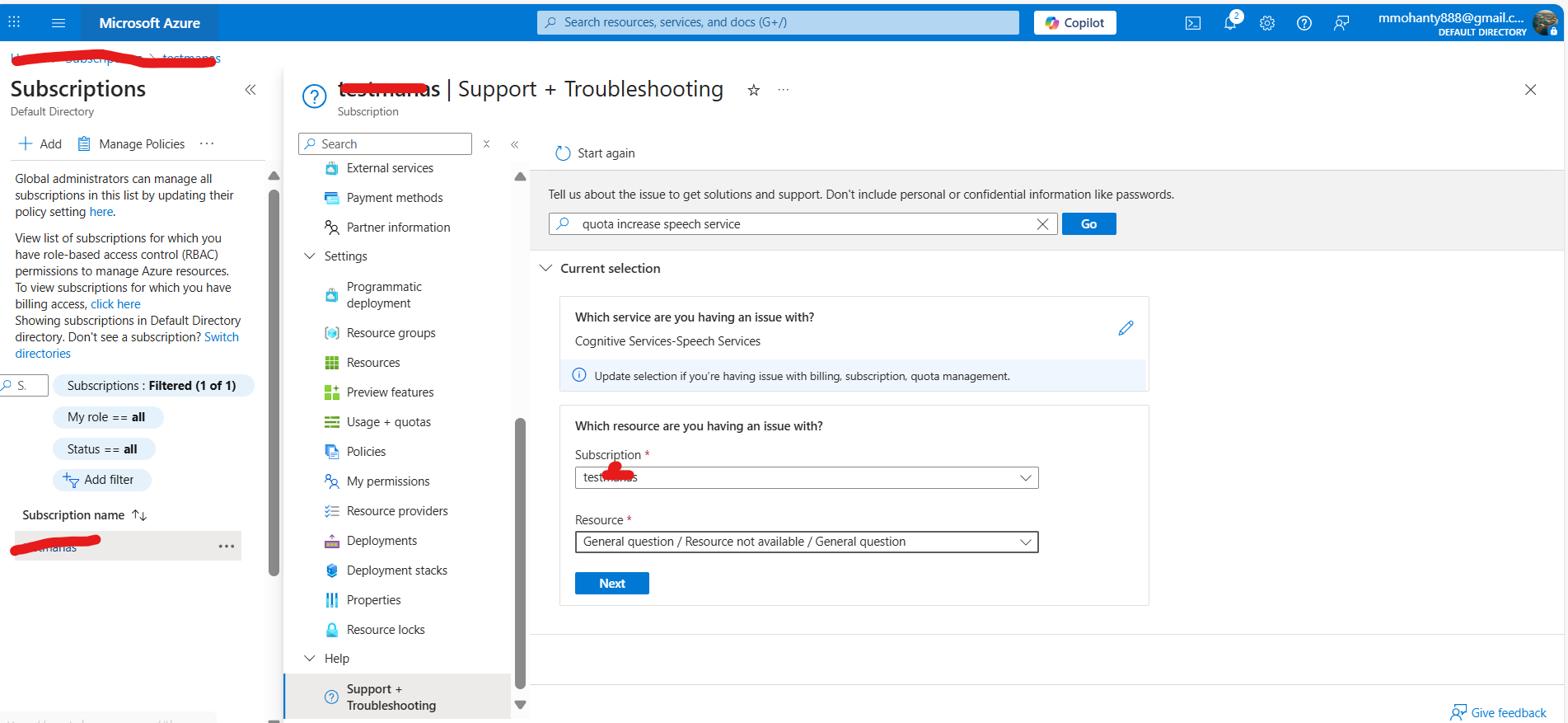Screen dimensions: 1568x723
Task: Click Give feedback
Action: tap(1498, 712)
